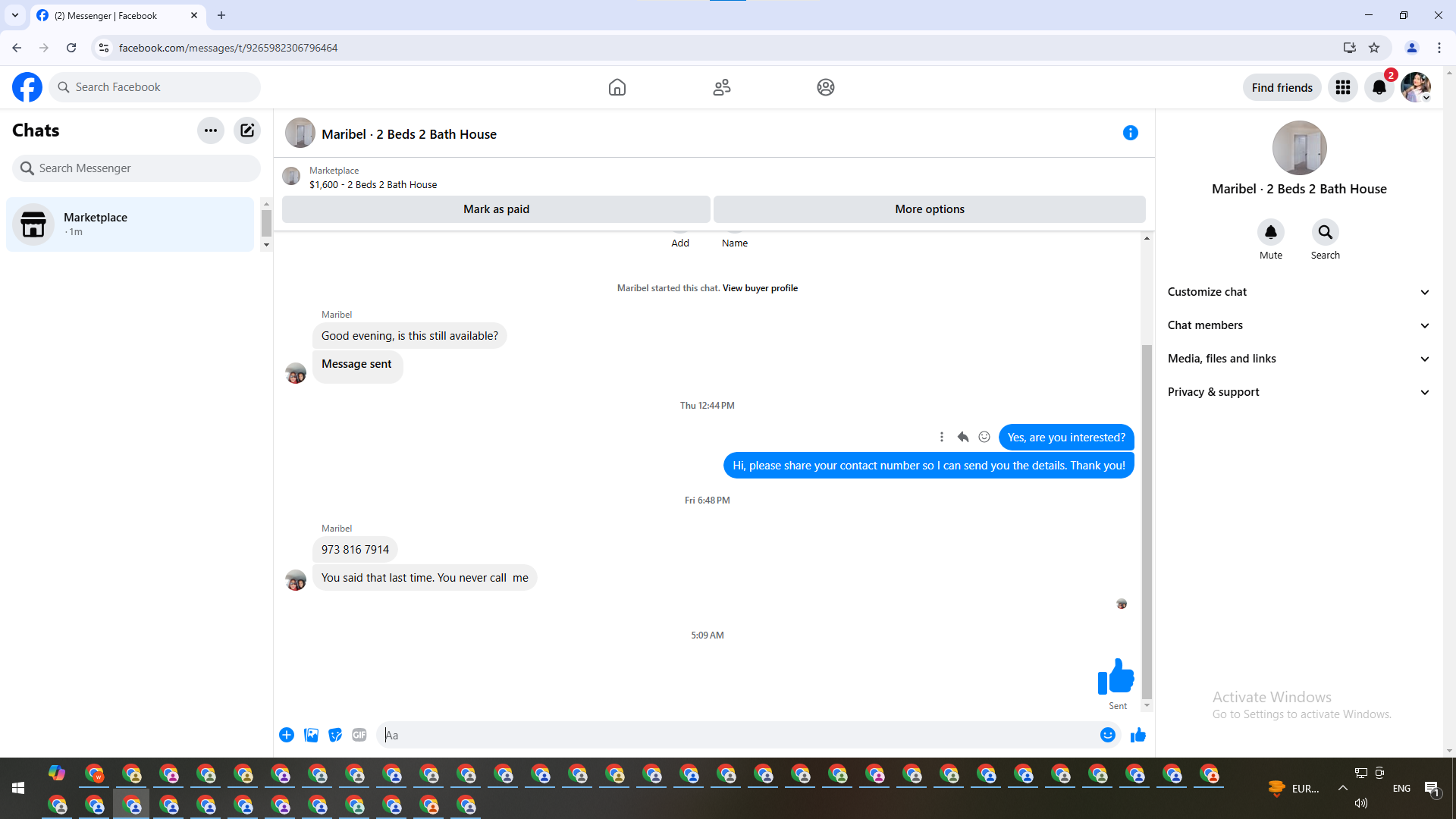The width and height of the screenshot is (1456, 819).
Task: Expand the Chat members section
Action: [1298, 325]
